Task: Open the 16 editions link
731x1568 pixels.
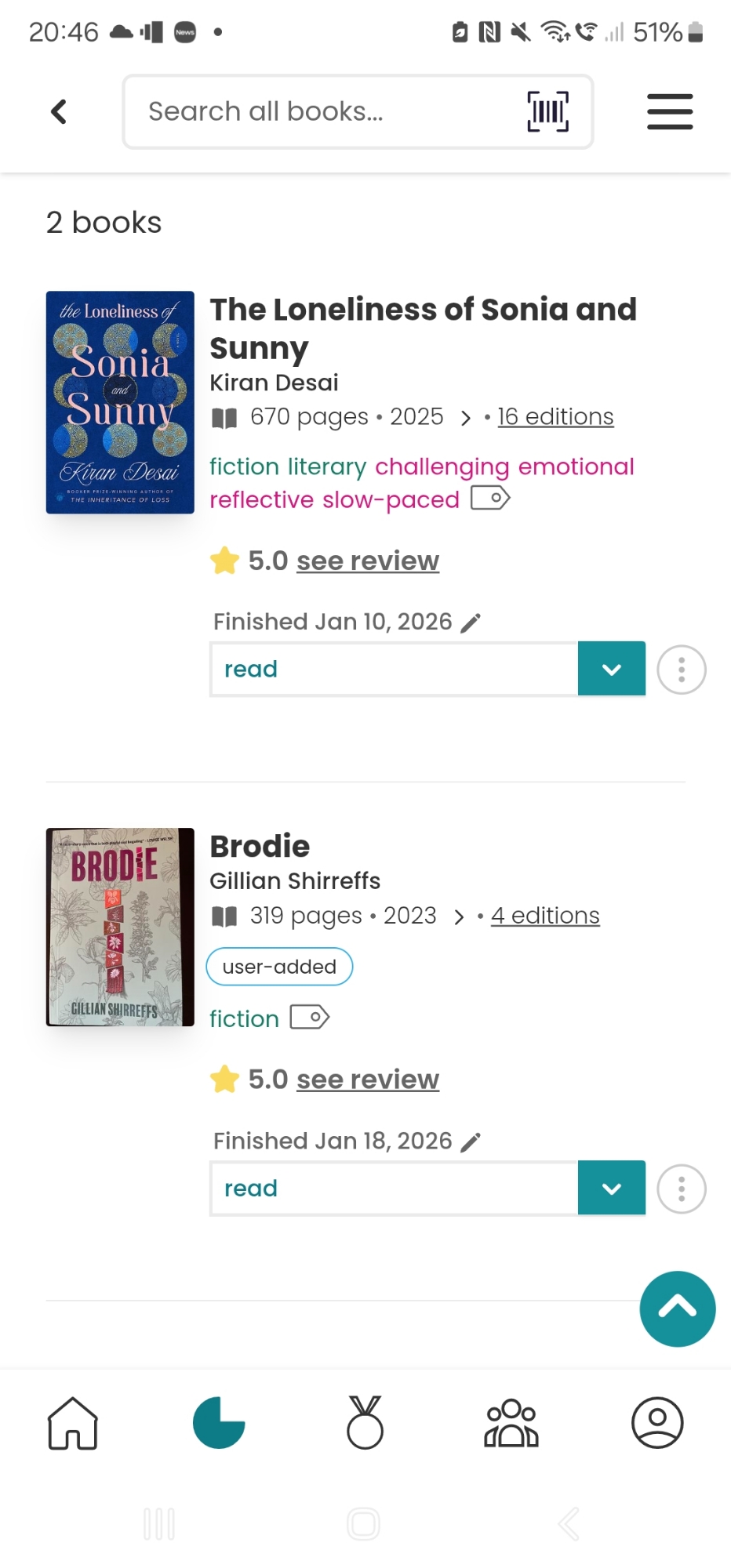Action: click(x=555, y=416)
